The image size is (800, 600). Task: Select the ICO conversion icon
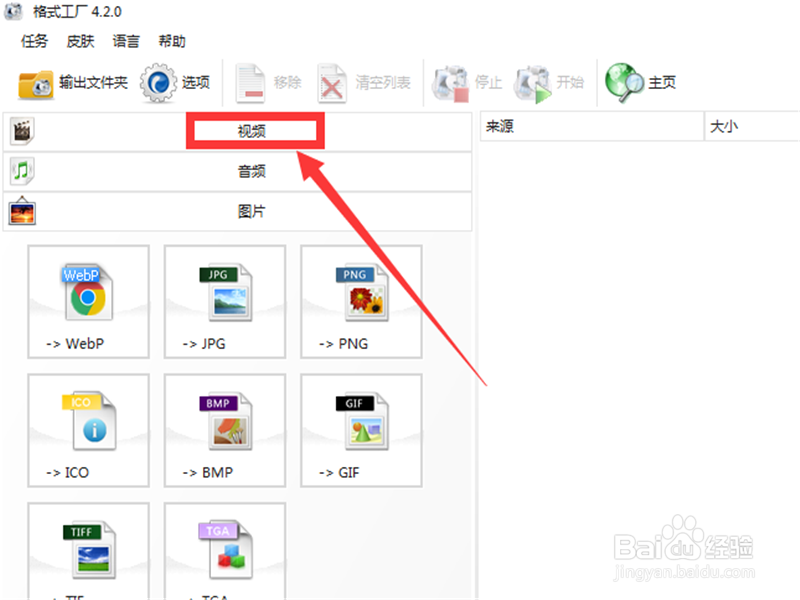[89, 421]
